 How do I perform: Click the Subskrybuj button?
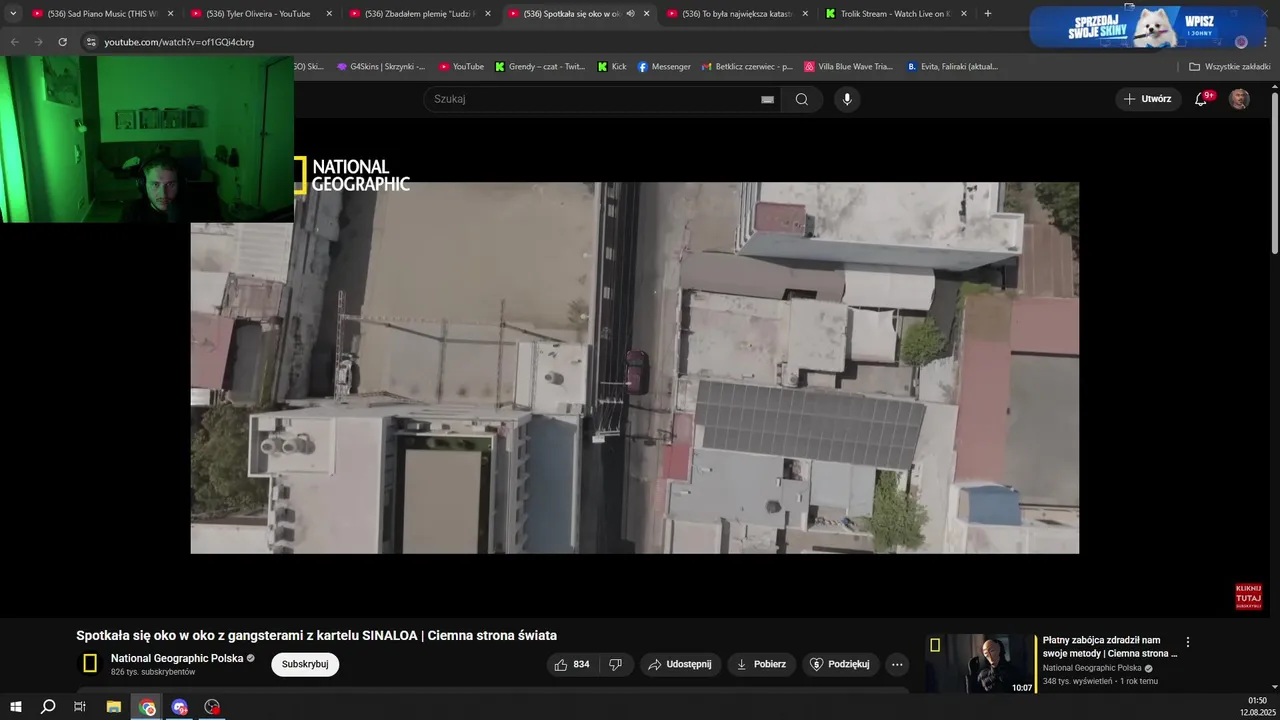click(x=305, y=664)
